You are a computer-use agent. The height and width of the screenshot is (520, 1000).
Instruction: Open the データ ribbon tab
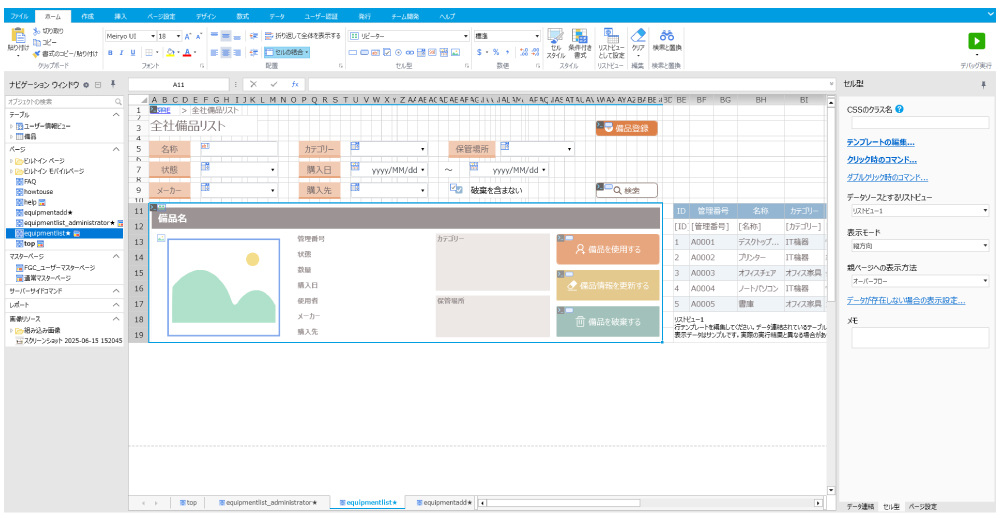pyautogui.click(x=277, y=17)
